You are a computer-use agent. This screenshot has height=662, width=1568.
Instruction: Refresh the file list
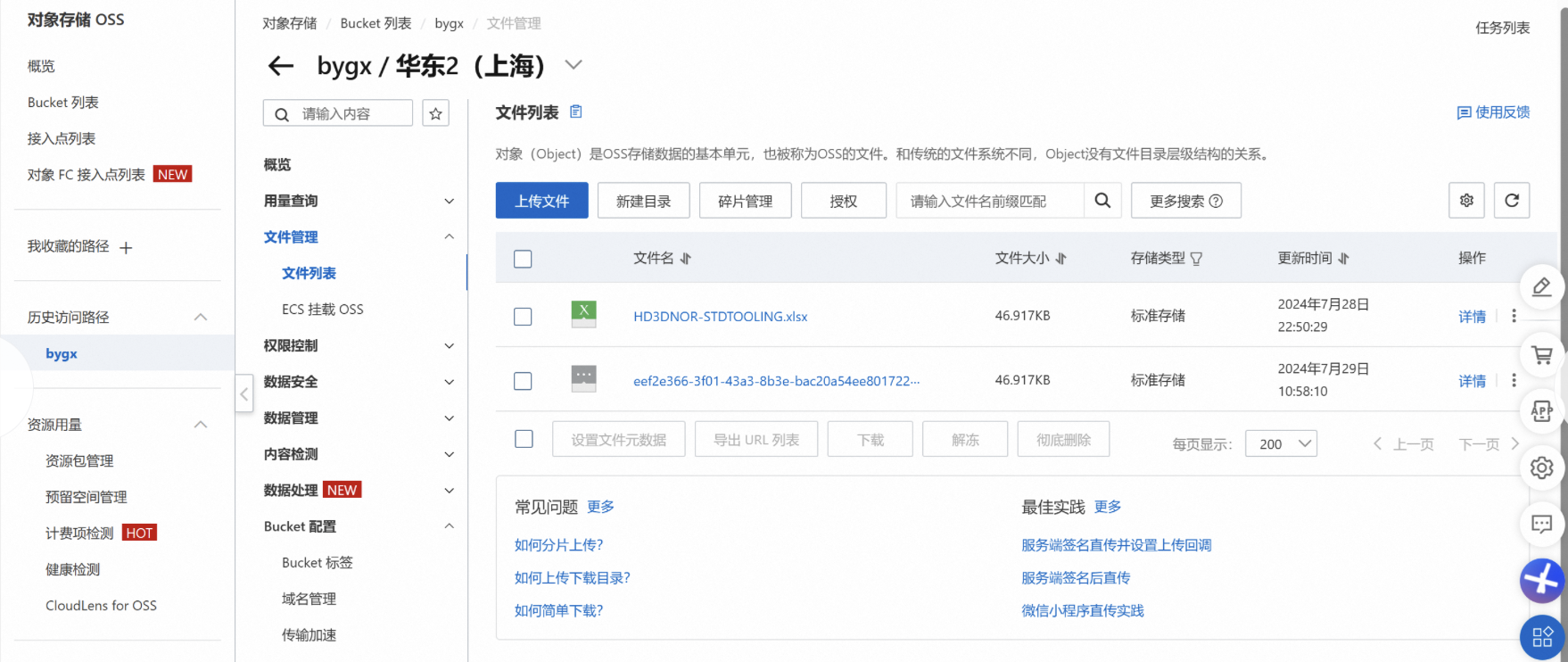[1512, 201]
